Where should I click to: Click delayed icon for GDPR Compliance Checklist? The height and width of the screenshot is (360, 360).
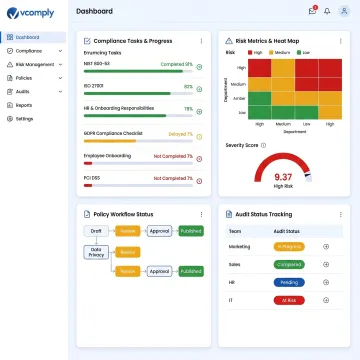(x=199, y=137)
